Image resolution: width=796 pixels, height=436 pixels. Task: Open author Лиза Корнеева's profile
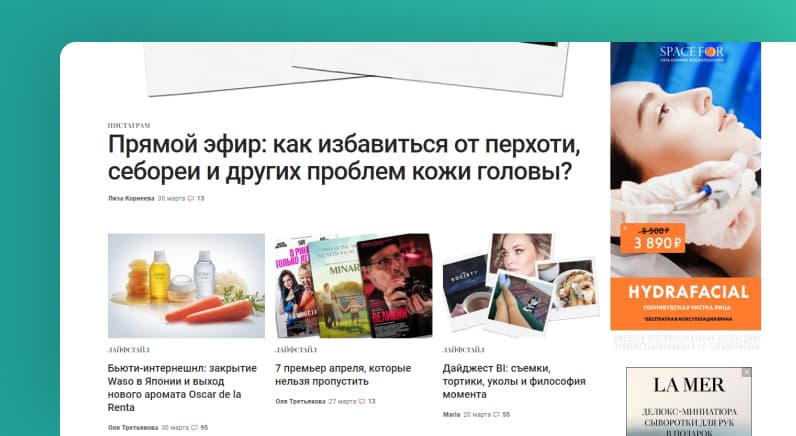pyautogui.click(x=131, y=198)
